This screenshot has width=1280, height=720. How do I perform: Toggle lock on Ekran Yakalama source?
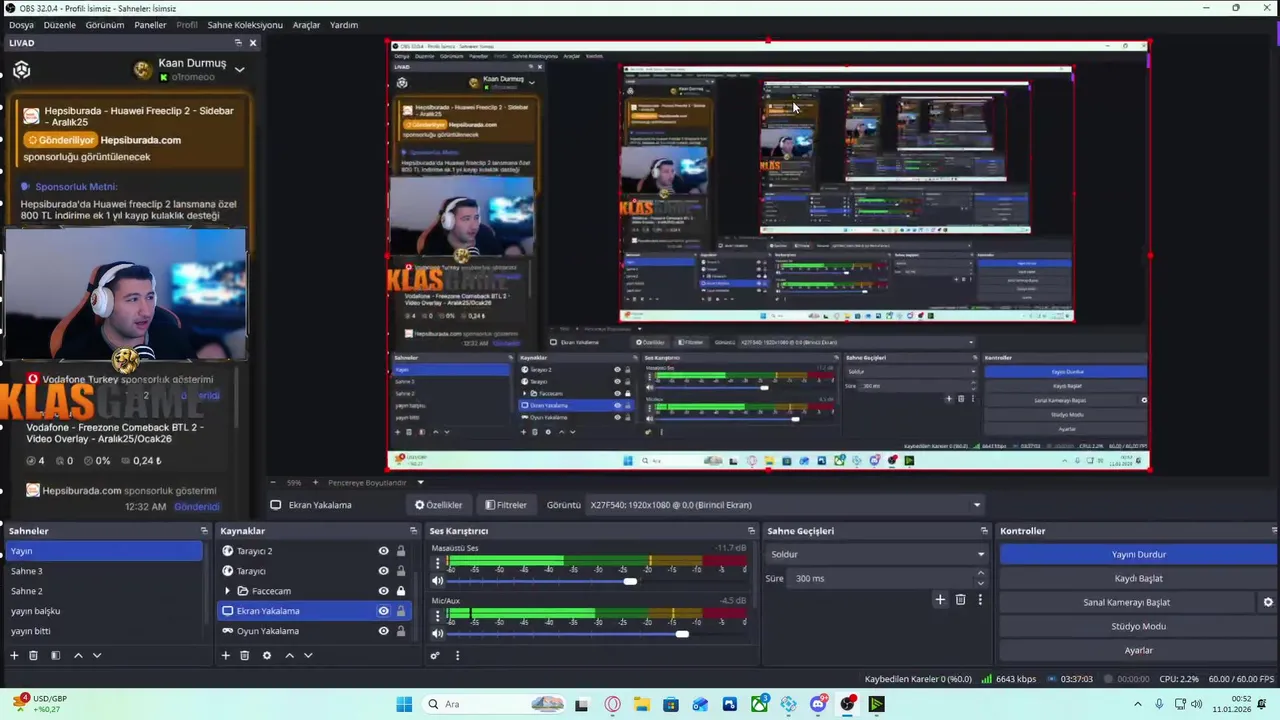pyautogui.click(x=401, y=611)
